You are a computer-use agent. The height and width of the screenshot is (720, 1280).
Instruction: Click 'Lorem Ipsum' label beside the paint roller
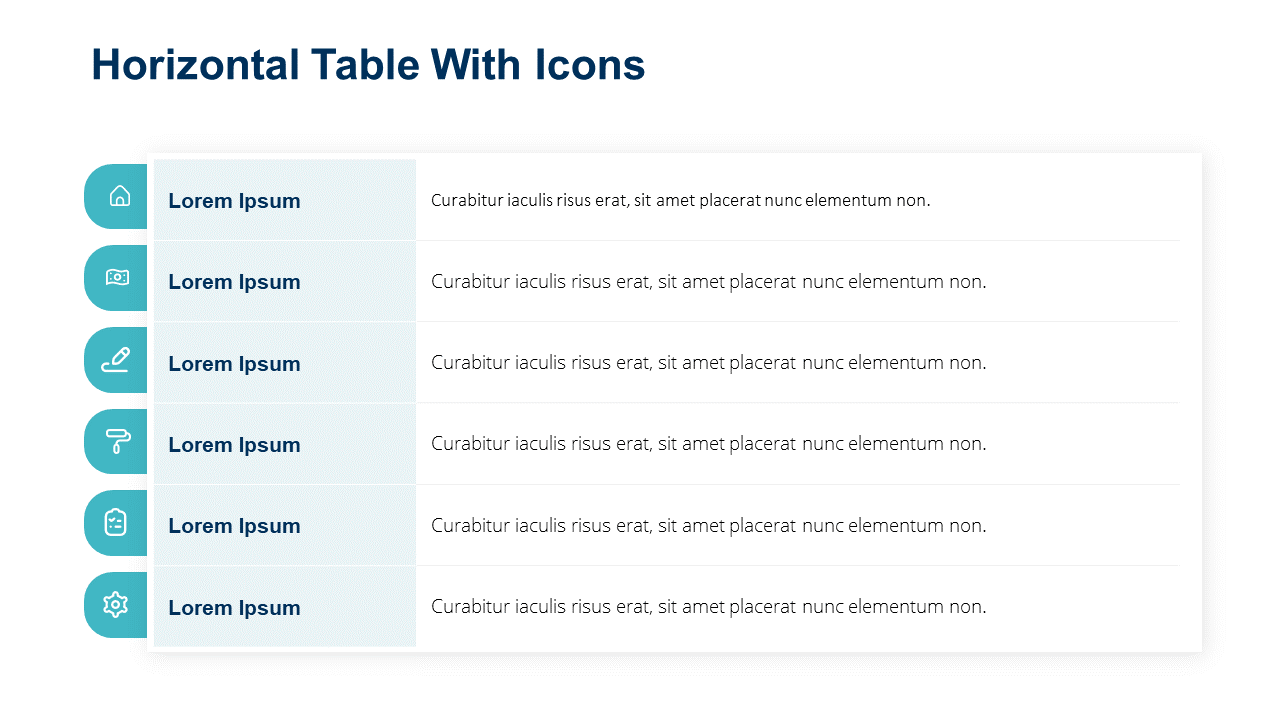point(234,445)
